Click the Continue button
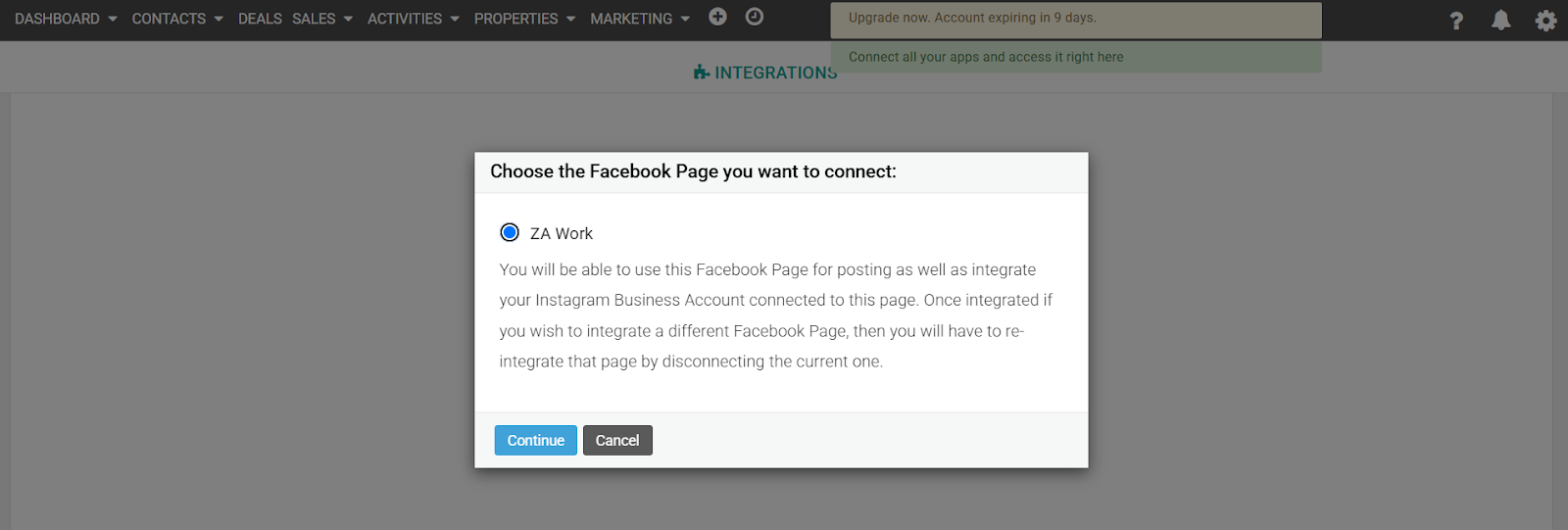This screenshot has height=530, width=1568. [535, 441]
